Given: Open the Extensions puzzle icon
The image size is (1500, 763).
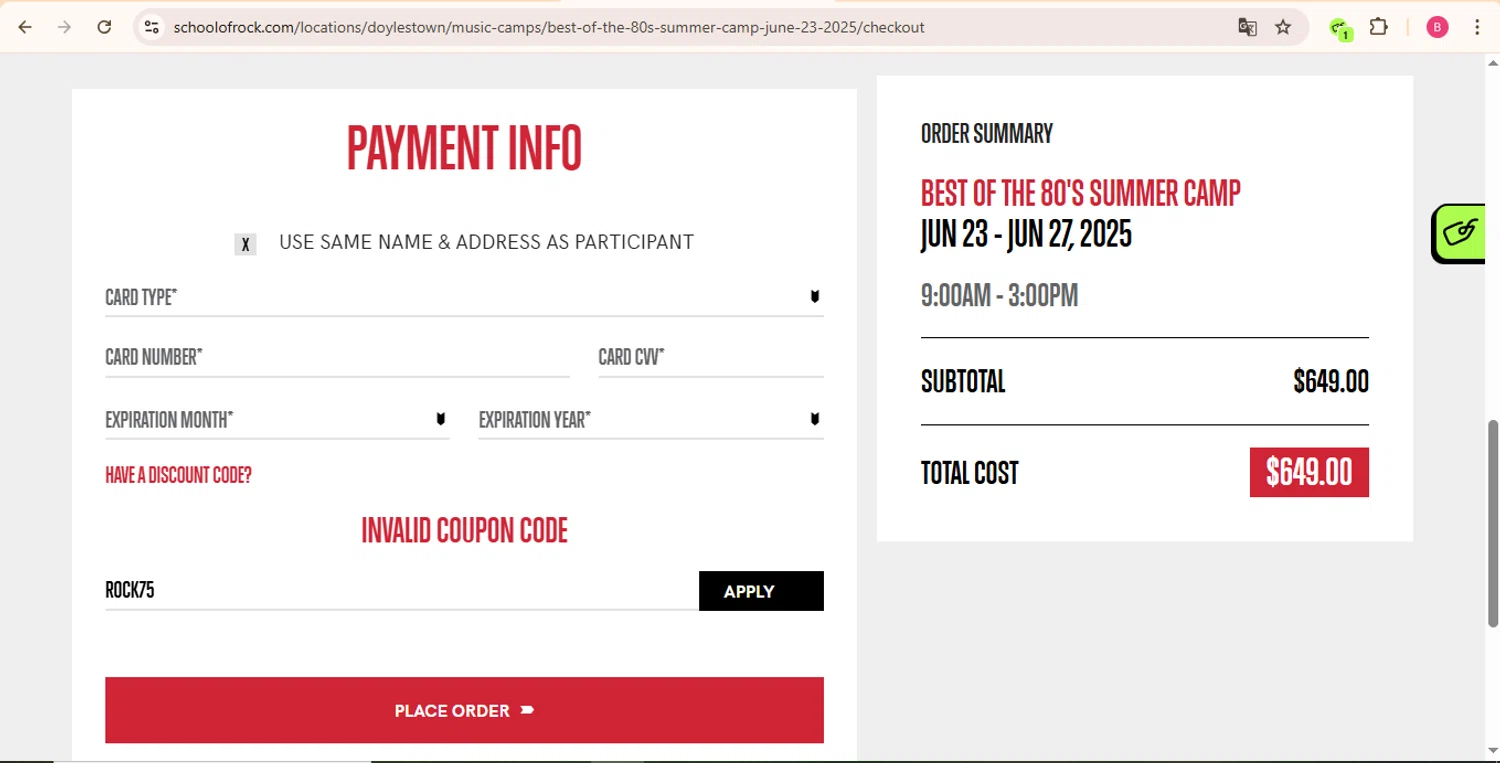Looking at the screenshot, I should pos(1379,27).
